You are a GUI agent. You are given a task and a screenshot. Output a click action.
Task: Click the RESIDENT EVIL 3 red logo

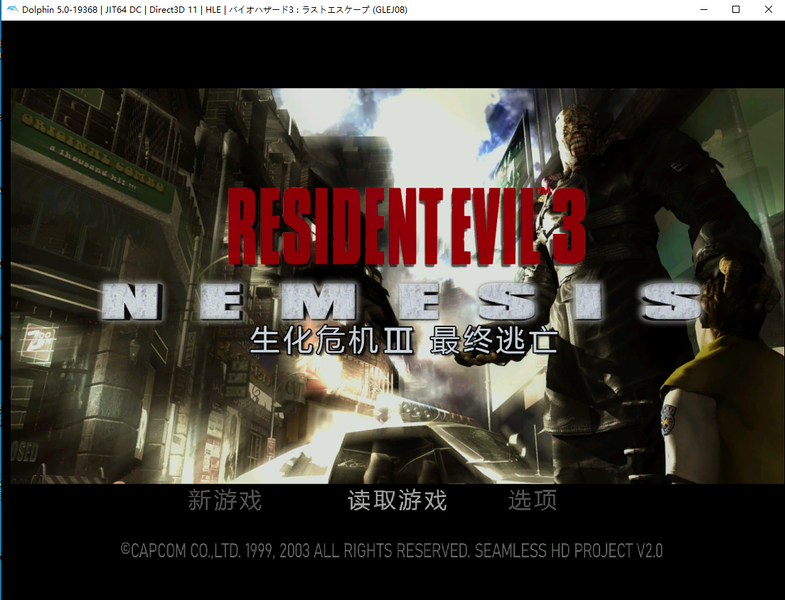407,226
